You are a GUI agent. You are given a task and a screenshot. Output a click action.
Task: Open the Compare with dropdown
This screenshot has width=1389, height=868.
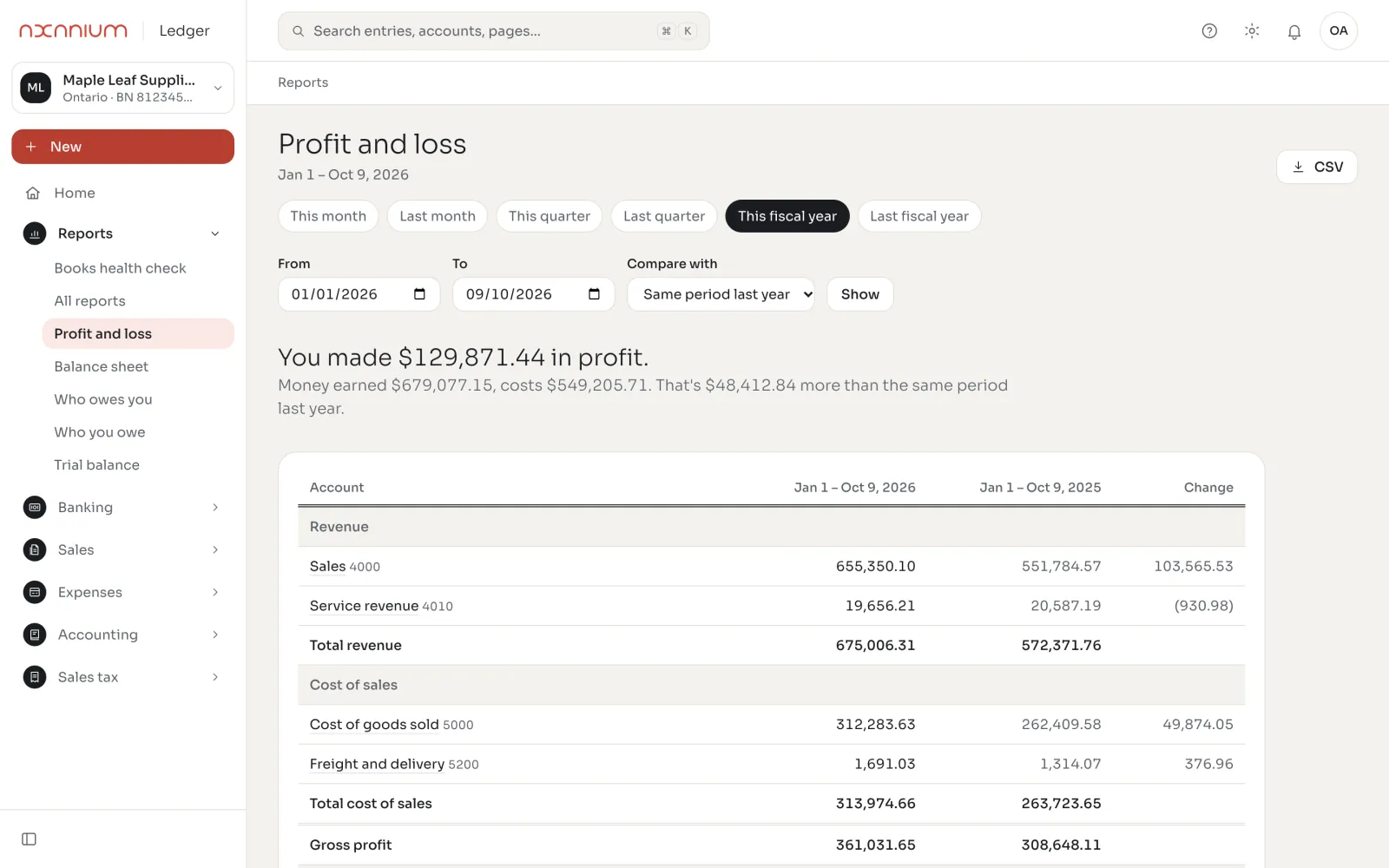[x=721, y=294]
